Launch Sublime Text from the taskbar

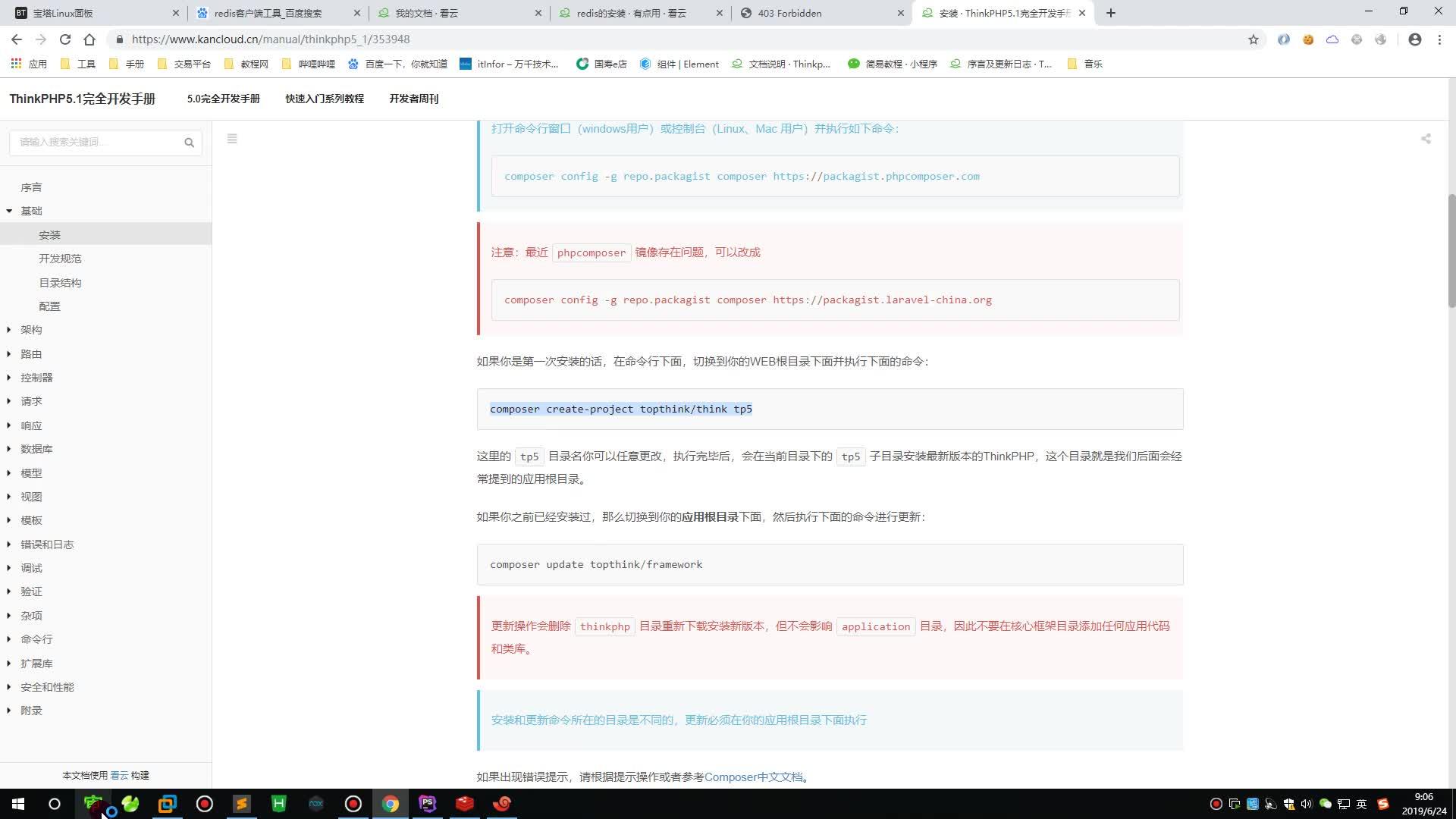[x=242, y=804]
